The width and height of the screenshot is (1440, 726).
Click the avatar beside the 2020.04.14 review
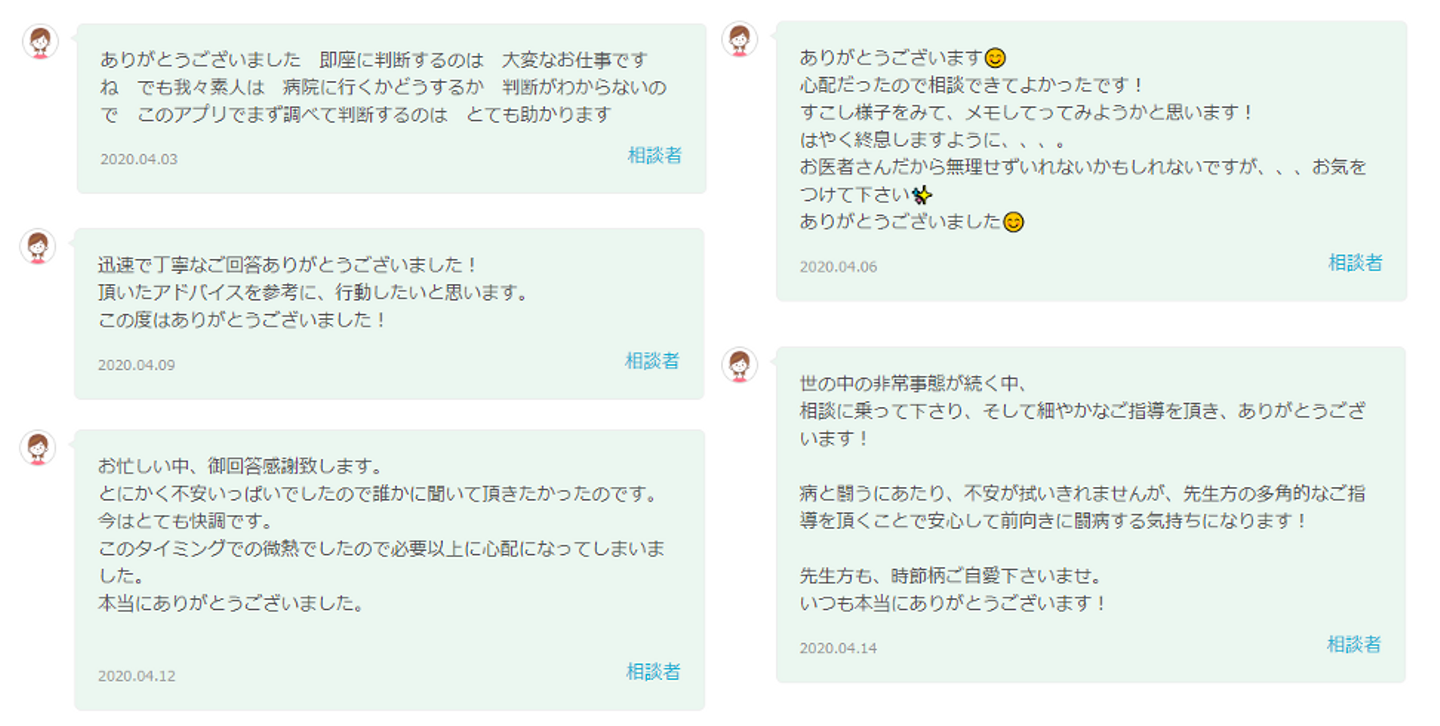coord(739,366)
